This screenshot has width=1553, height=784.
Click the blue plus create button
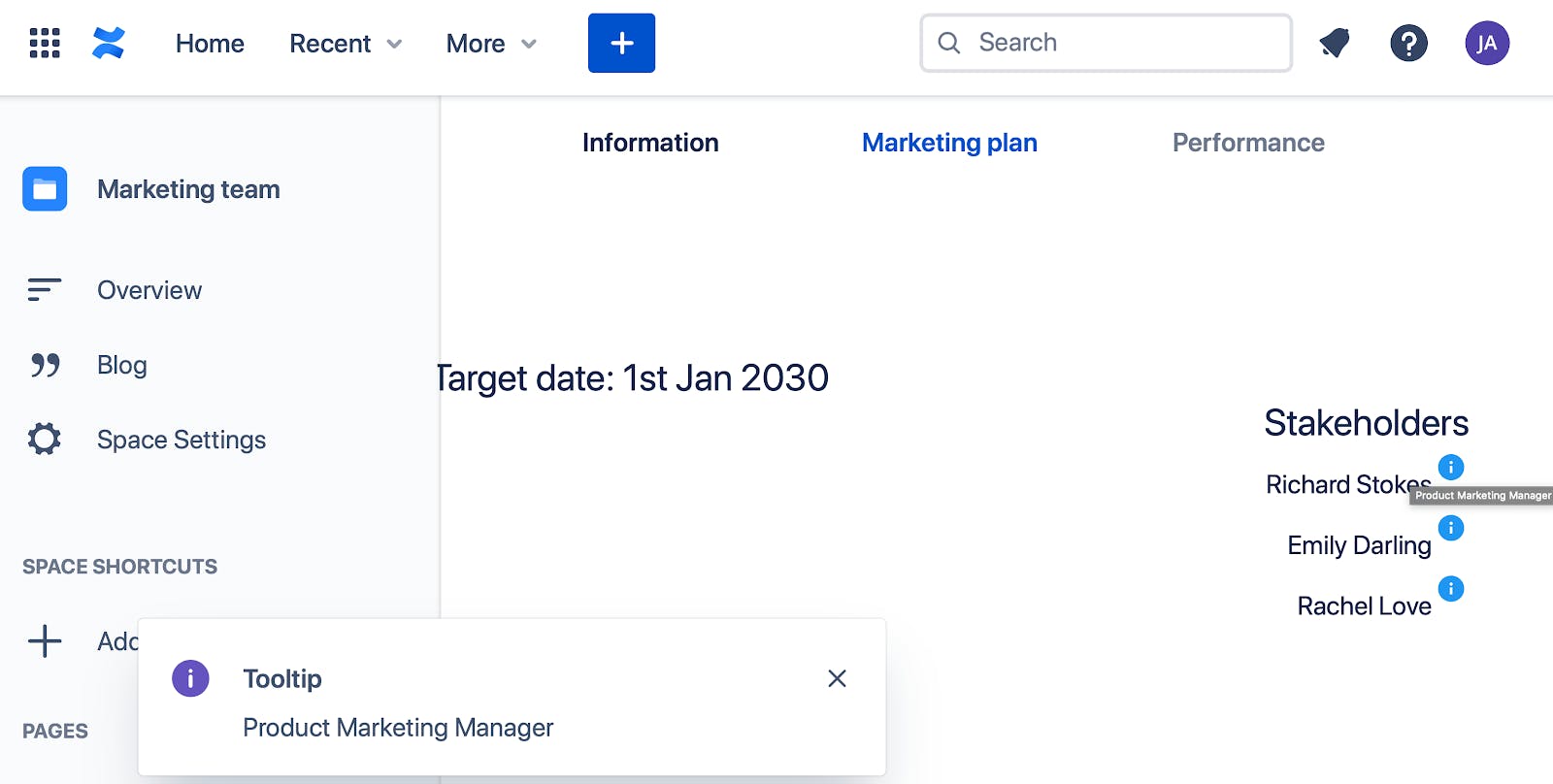621,43
